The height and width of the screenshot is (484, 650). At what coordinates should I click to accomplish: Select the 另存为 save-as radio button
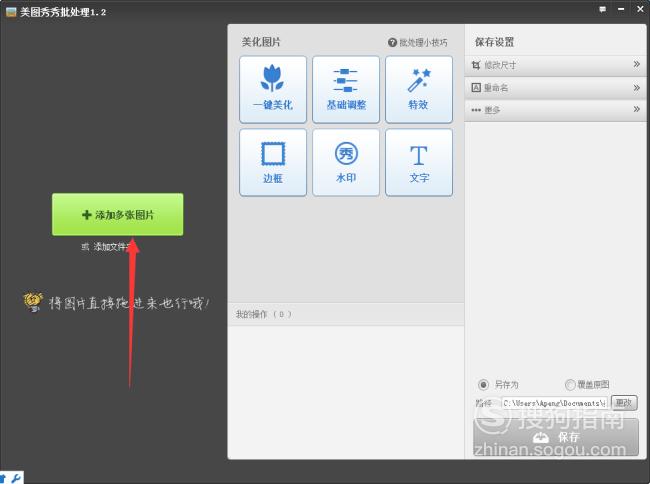coord(483,385)
